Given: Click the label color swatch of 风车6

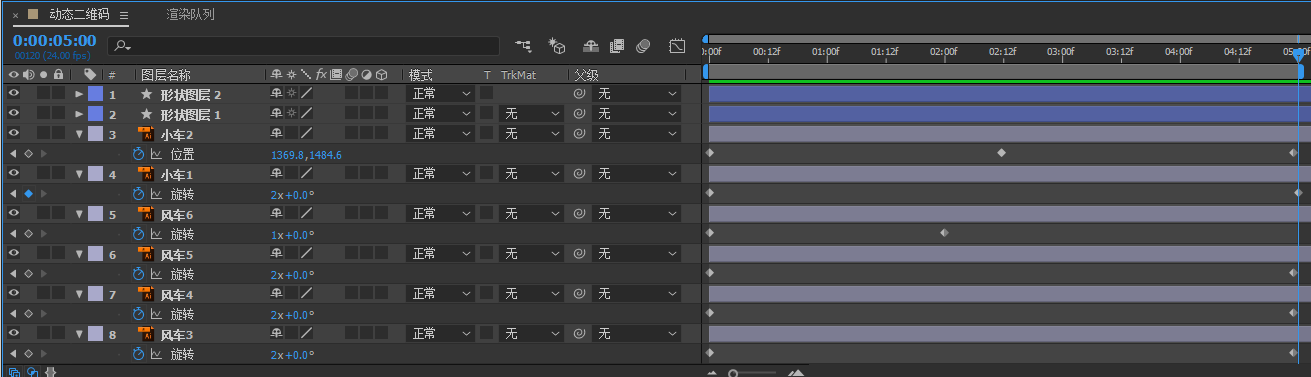Looking at the screenshot, I should click(x=96, y=214).
